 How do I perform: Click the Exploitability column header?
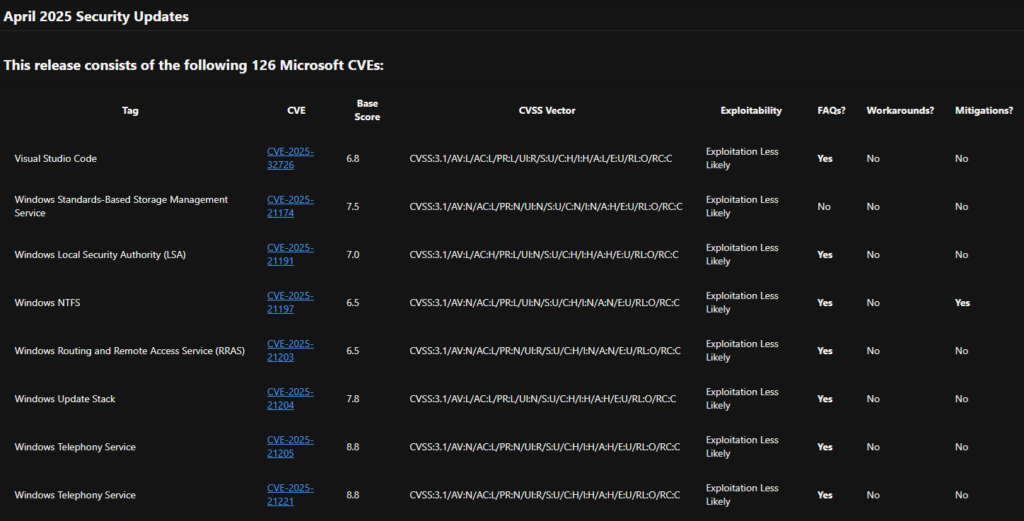(751, 110)
